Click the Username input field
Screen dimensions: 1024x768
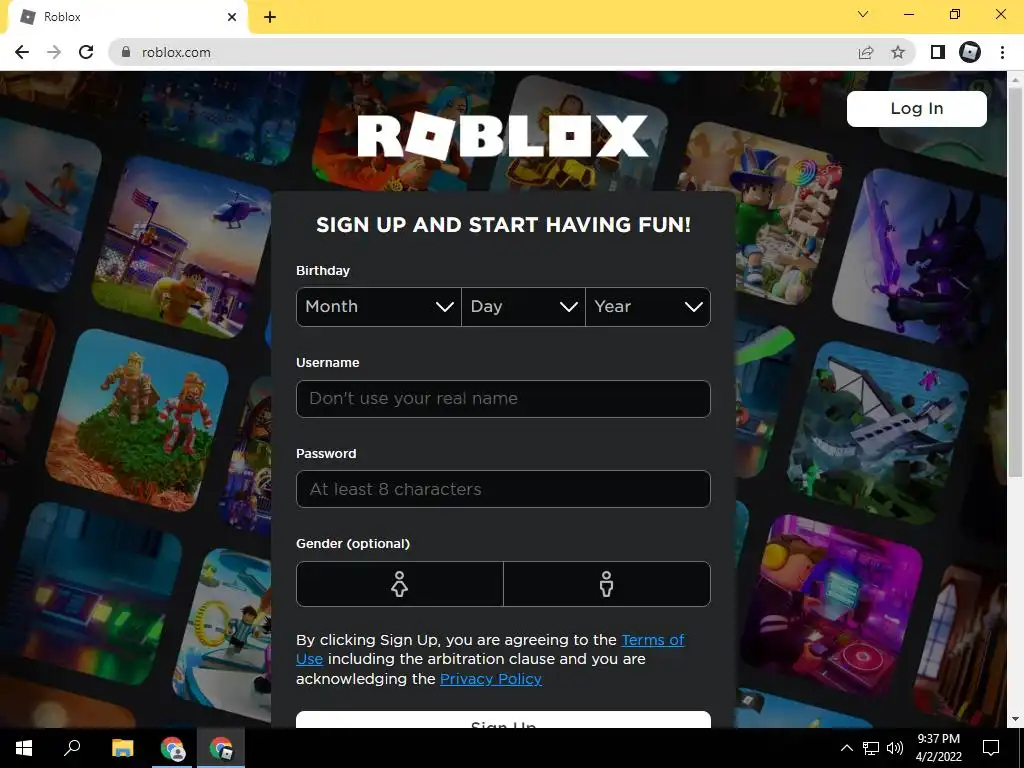tap(503, 398)
